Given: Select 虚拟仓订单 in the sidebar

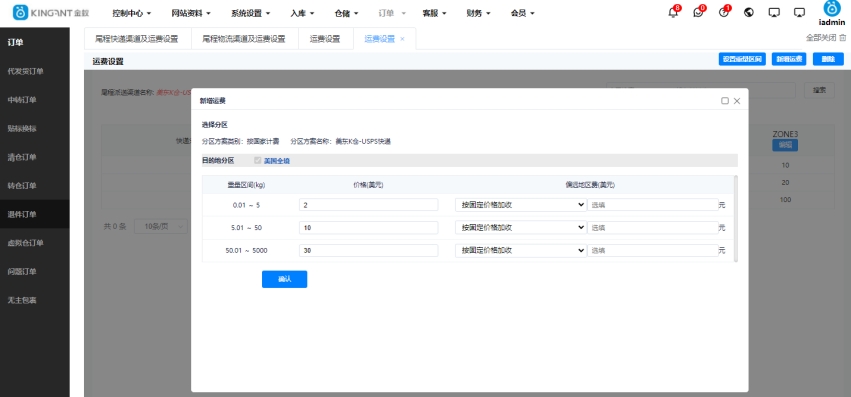Looking at the screenshot, I should click(35, 243).
